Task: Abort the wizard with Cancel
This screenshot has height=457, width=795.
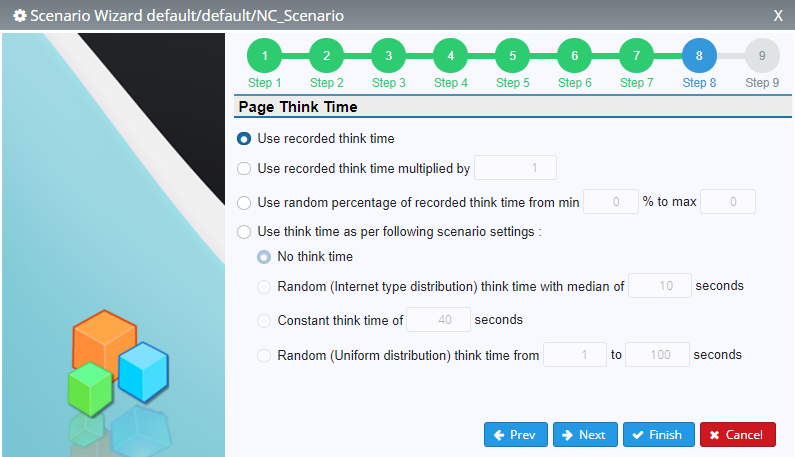Action: click(738, 435)
